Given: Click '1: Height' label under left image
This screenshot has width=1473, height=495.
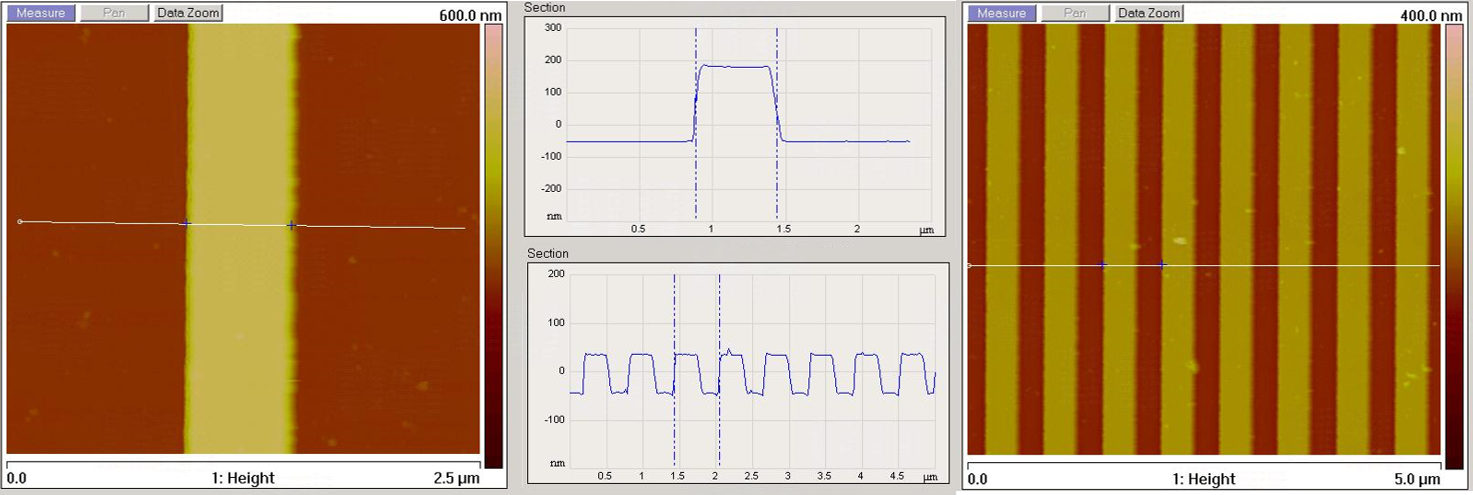Looking at the screenshot, I should click(x=243, y=479).
